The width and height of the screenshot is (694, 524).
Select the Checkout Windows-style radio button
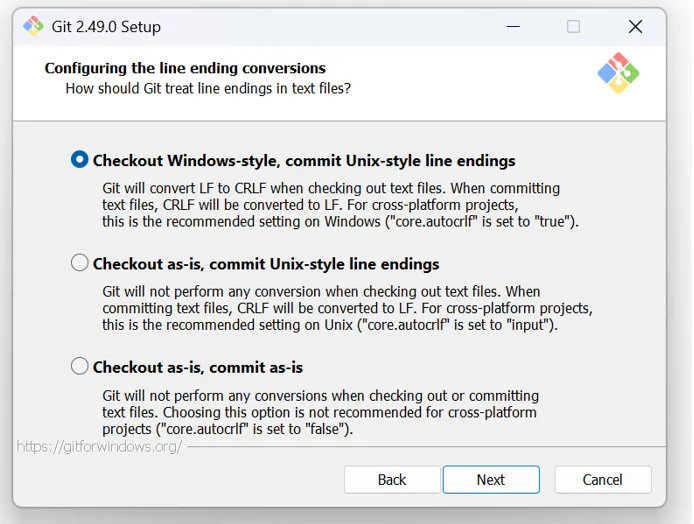[x=80, y=160]
